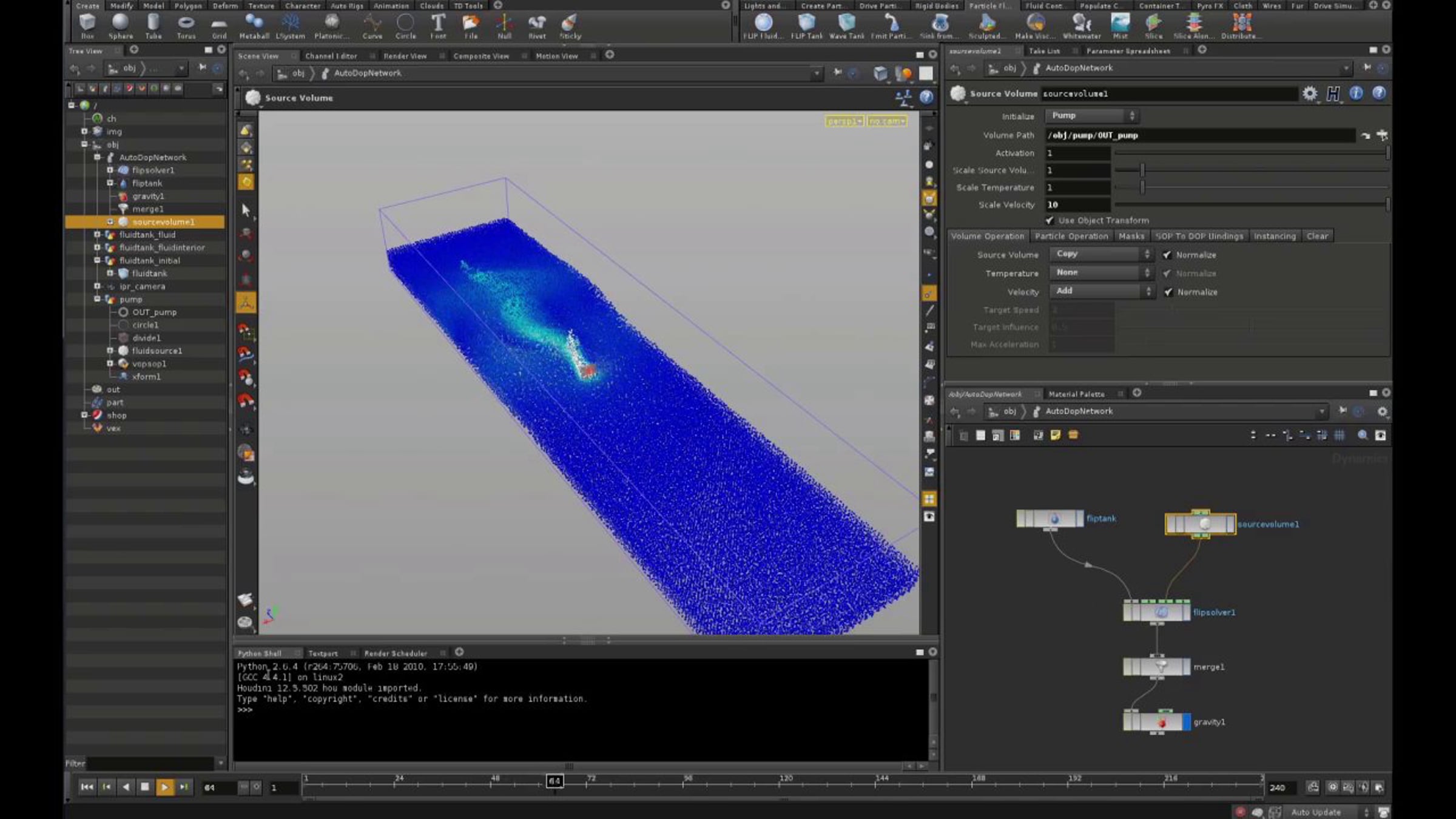The image size is (1456, 819).
Task: Click the Volume Path input field
Action: click(x=1199, y=135)
